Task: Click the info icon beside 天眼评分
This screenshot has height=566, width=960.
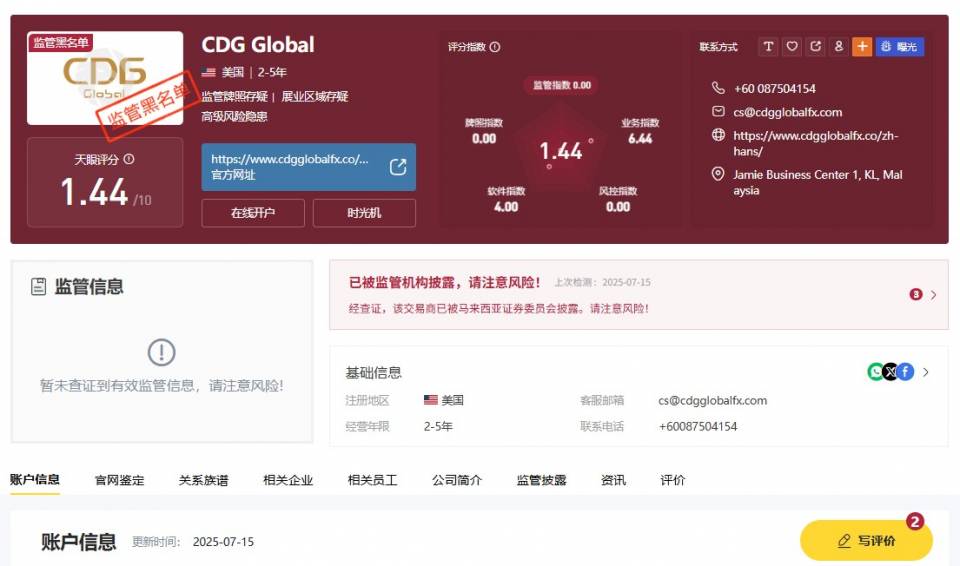Action: (x=129, y=159)
